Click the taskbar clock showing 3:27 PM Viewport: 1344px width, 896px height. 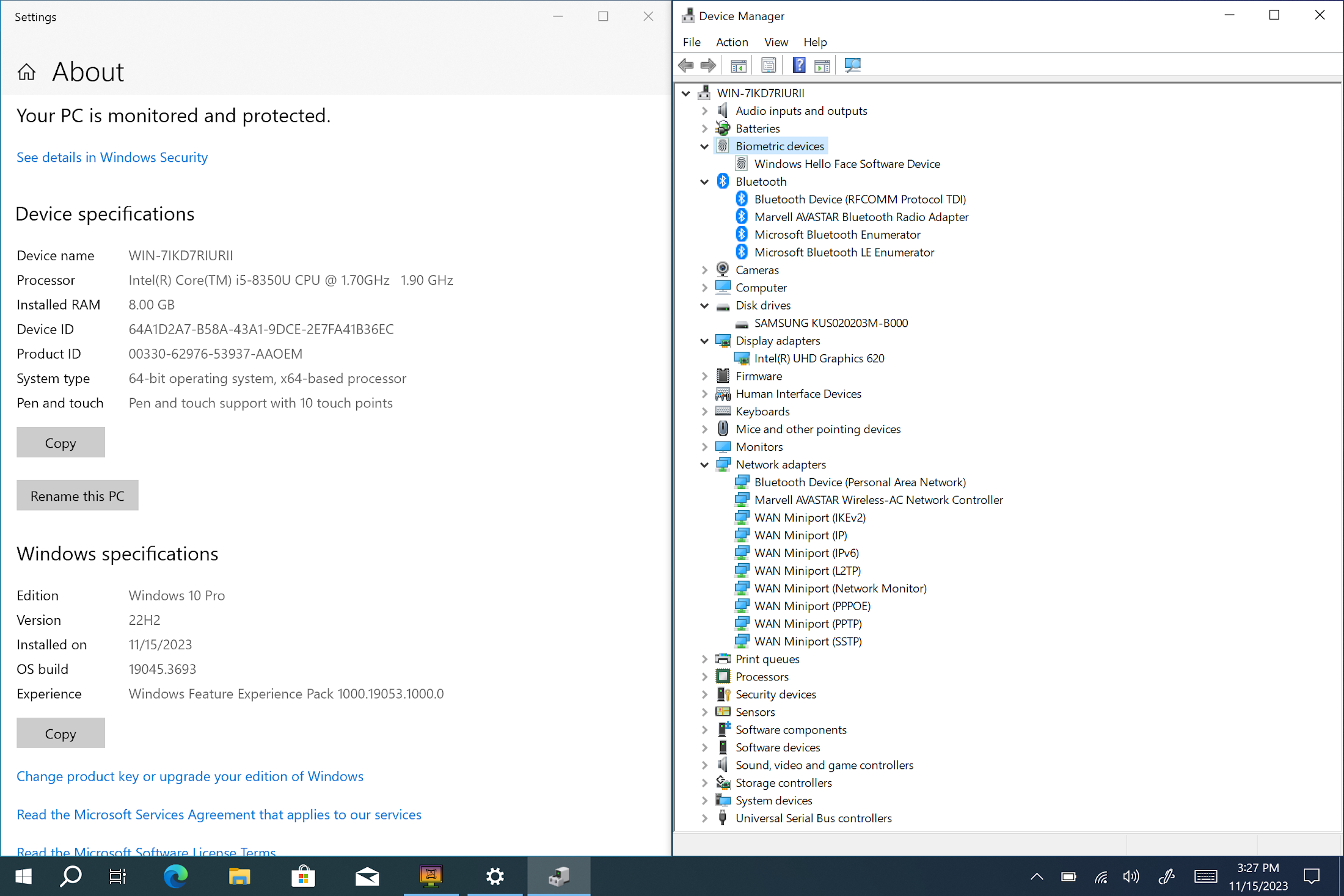[1258, 877]
